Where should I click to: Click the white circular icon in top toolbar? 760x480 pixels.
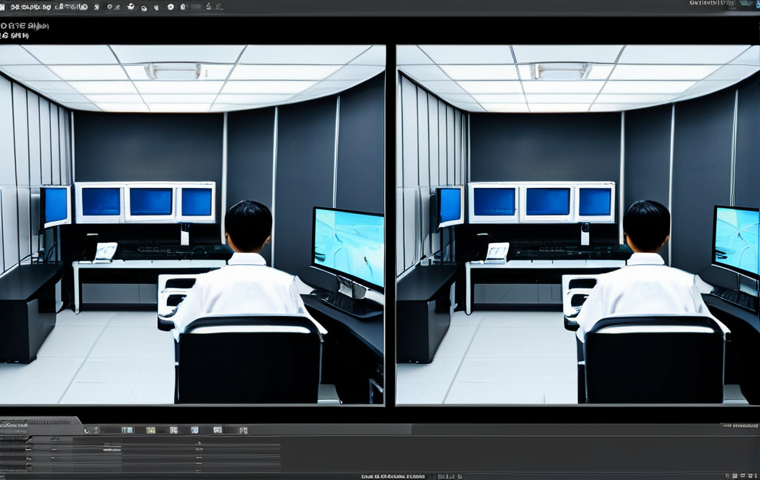pyautogui.click(x=171, y=7)
